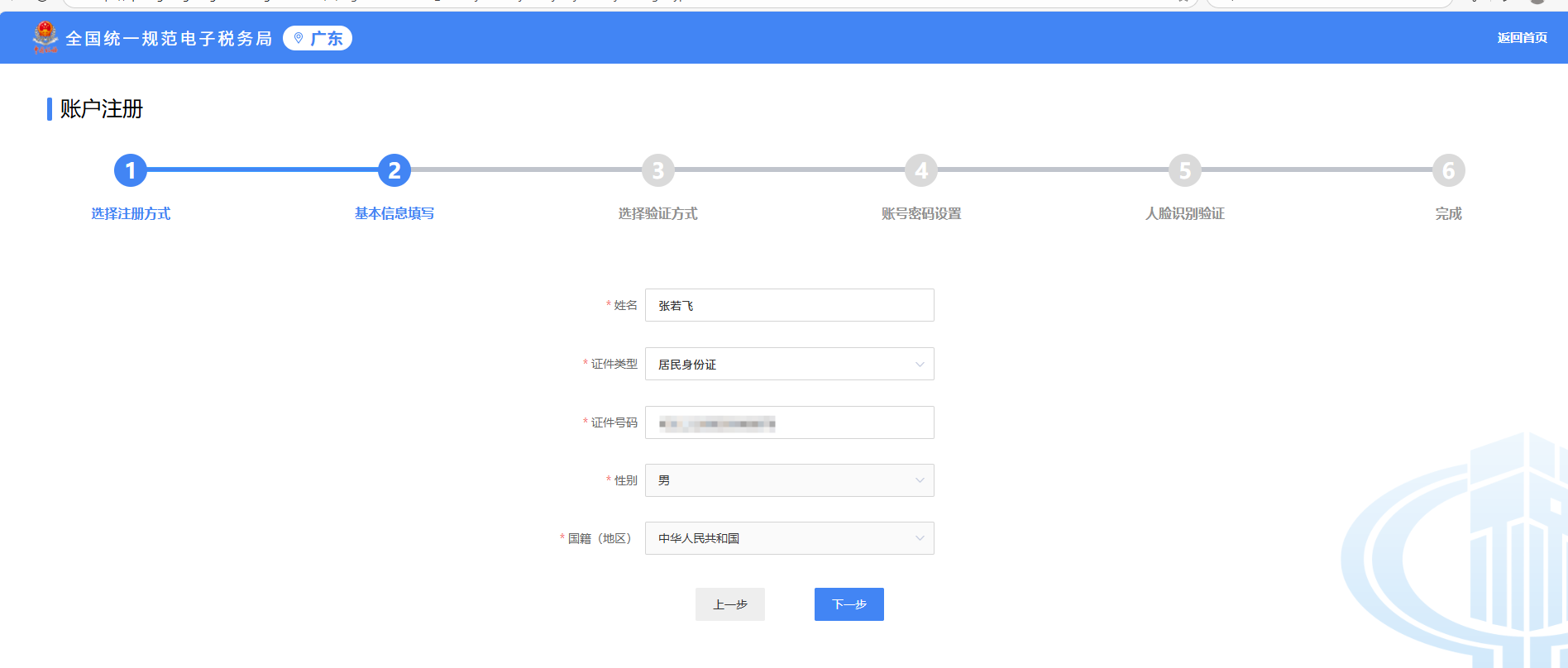Click the 全国统一规范电子税务局 header title
Image resolution: width=1568 pixels, height=668 pixels.
[x=169, y=39]
